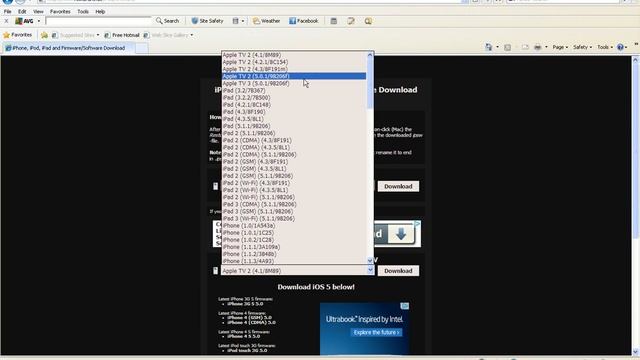Select iPad (3.2/7B367) option
The image size is (640, 360).
point(294,90)
